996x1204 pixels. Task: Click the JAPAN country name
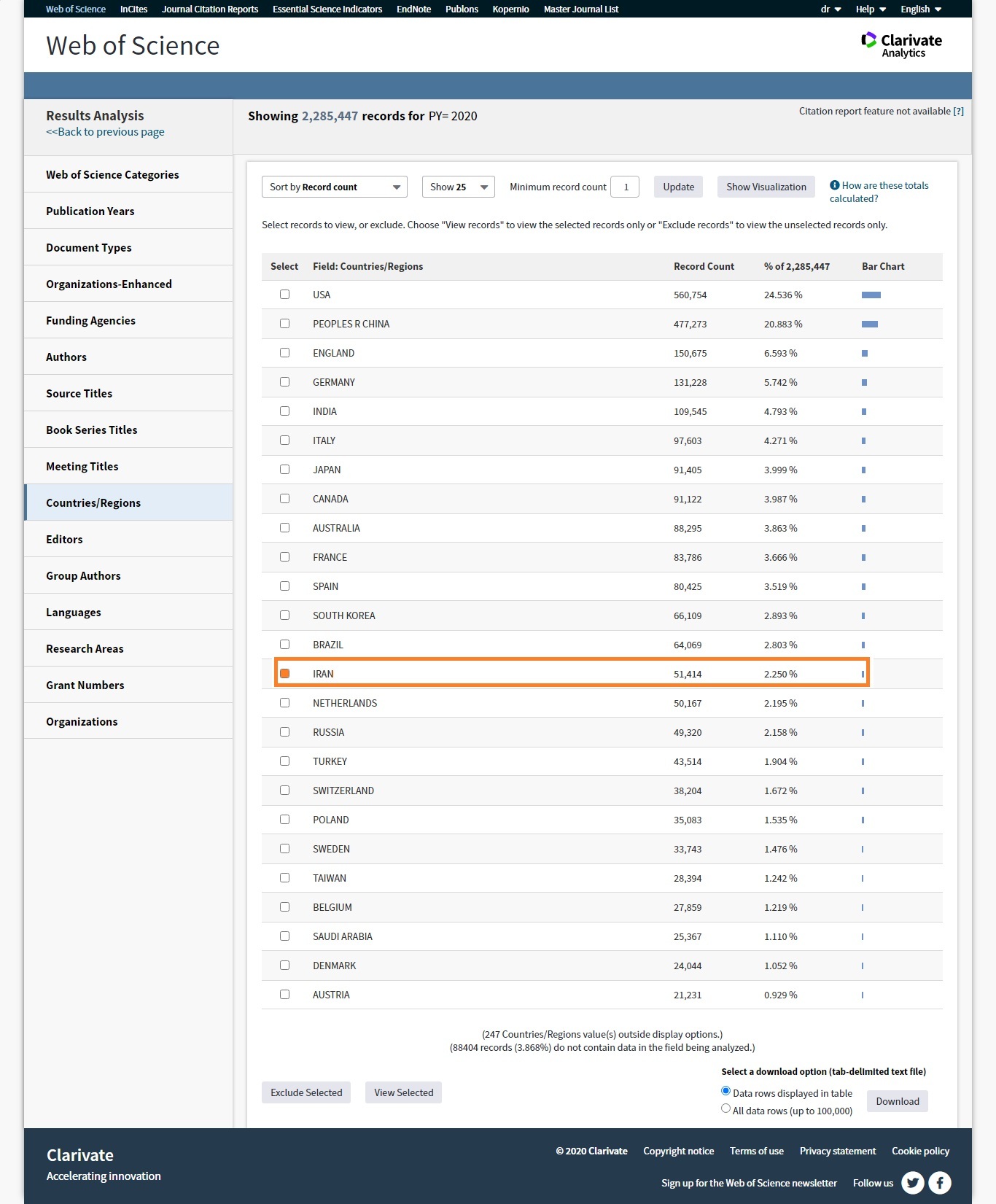[327, 470]
